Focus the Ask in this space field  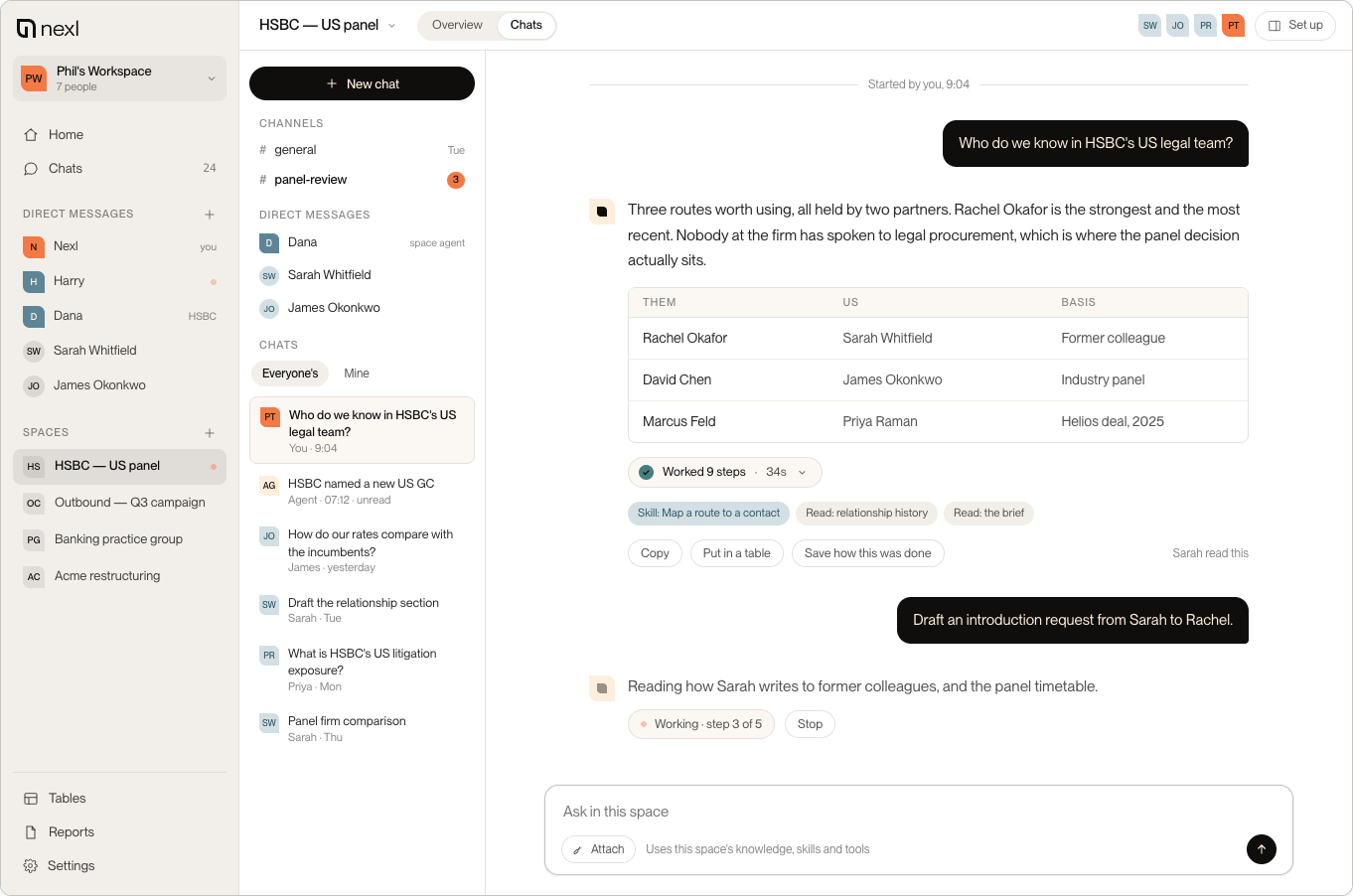[918, 812]
